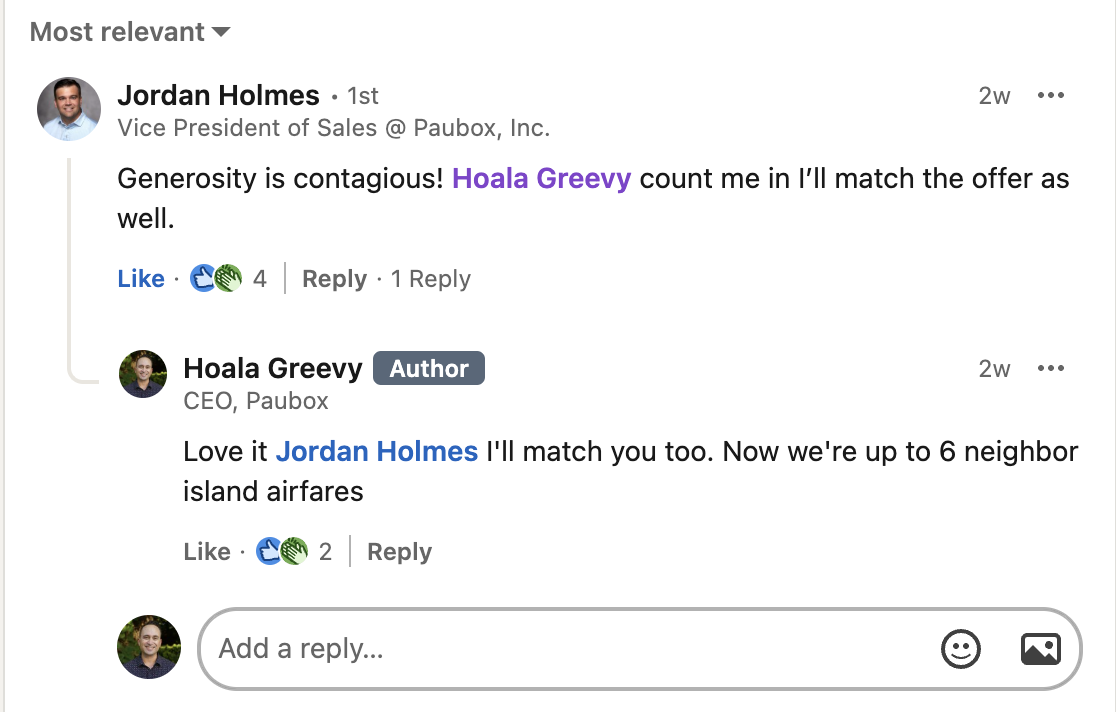Open the emoji picker
This screenshot has width=1116, height=712.
961,649
